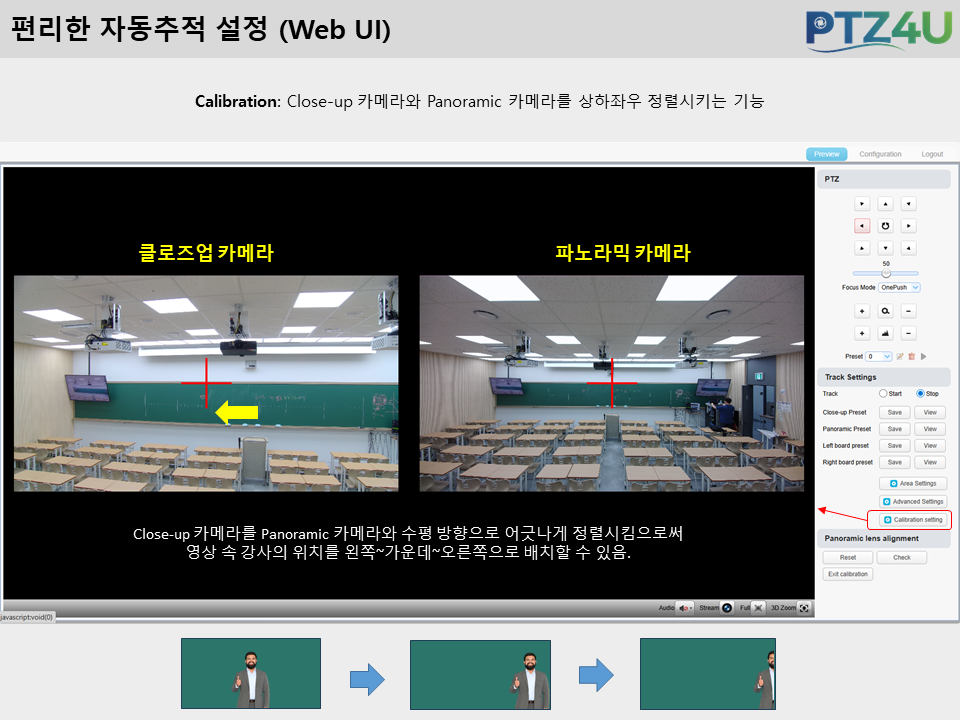The width and height of the screenshot is (960, 720).
Task: Click minus in the magnifier zoom row
Action: click(x=909, y=311)
